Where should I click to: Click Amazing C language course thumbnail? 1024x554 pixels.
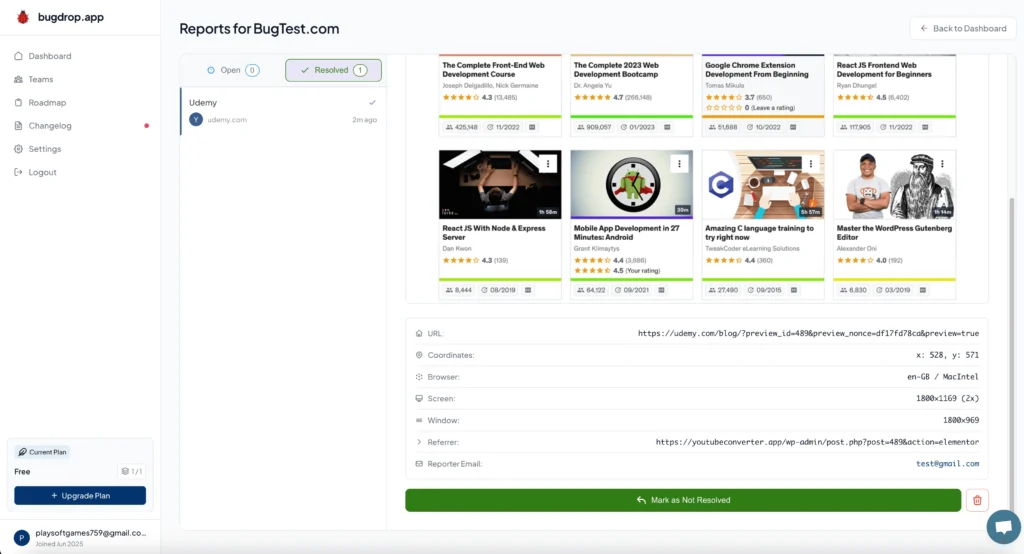pyautogui.click(x=763, y=184)
